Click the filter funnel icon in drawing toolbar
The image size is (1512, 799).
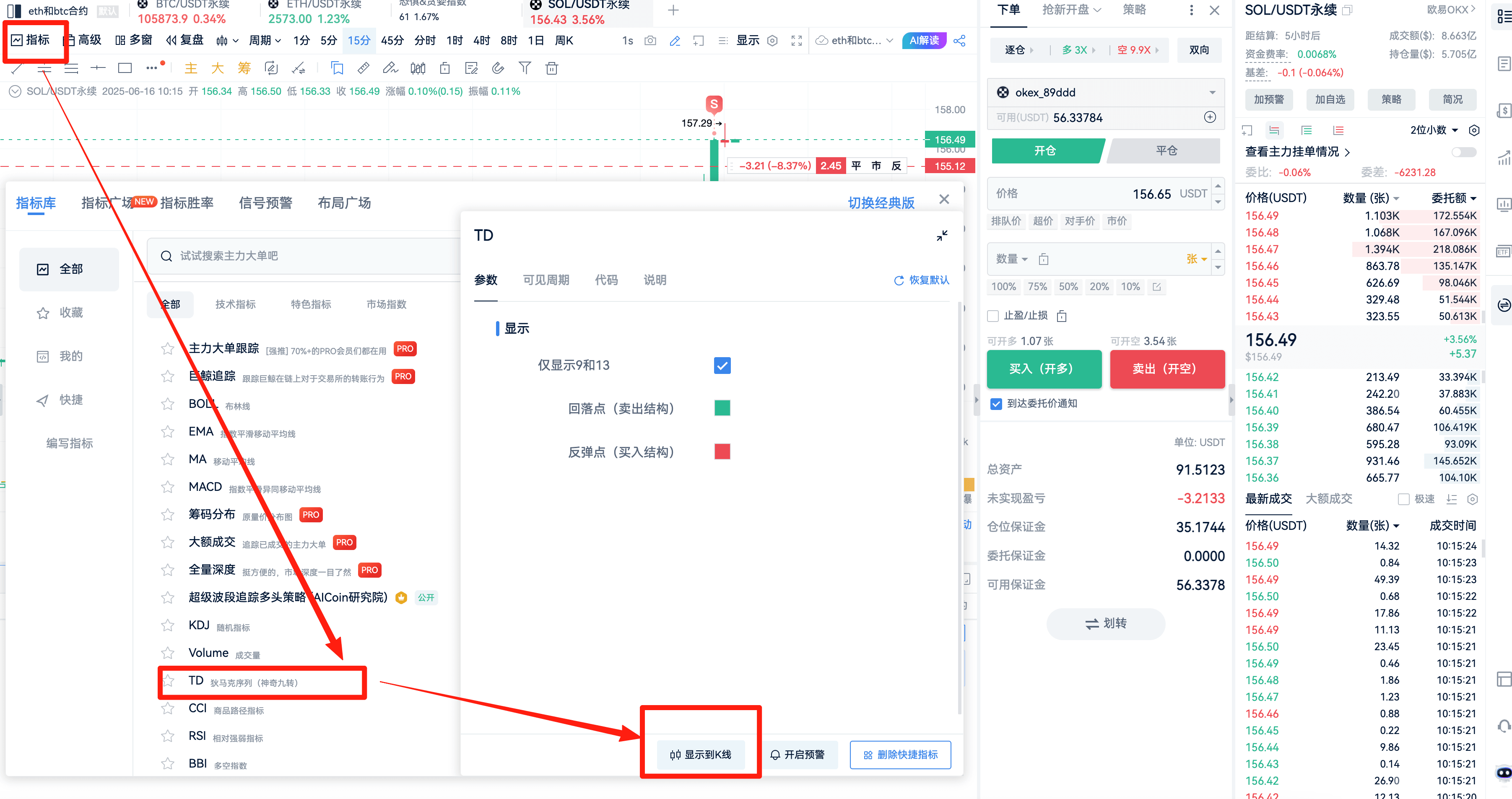point(525,68)
